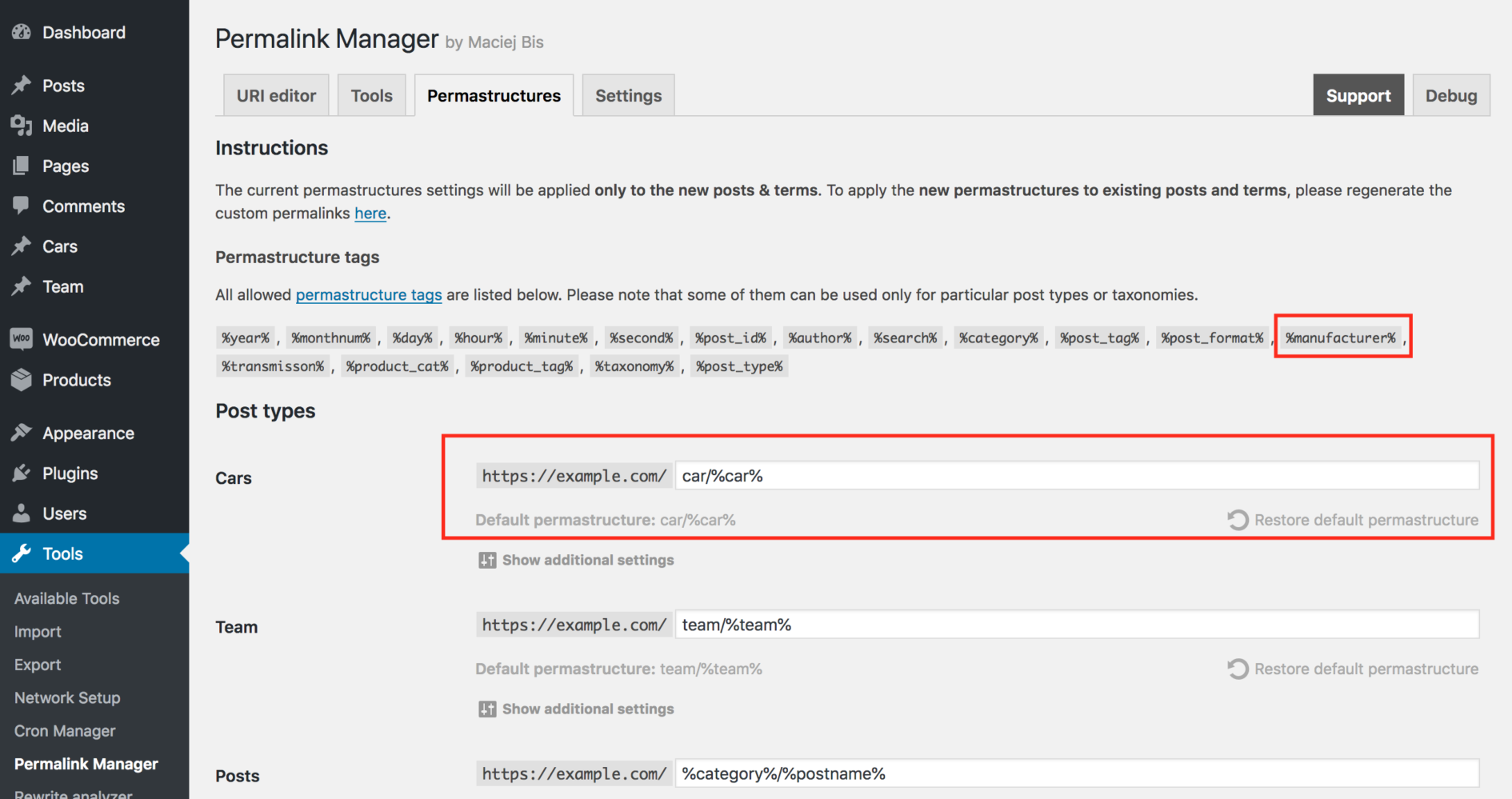Screen dimensions: 1512x799
Task: Select the %manufacturer% permastructure tag
Action: tap(1342, 338)
